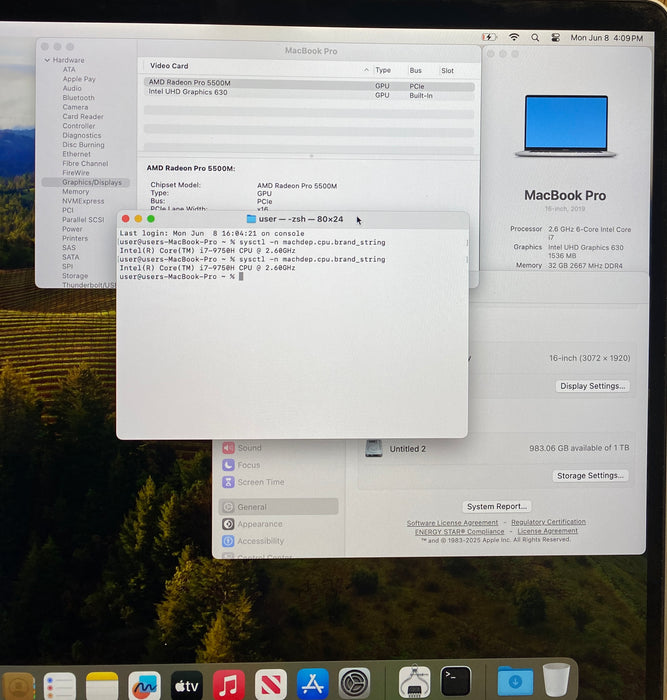Click the Terminal command prompt line
The image size is (667, 700).
click(x=181, y=276)
